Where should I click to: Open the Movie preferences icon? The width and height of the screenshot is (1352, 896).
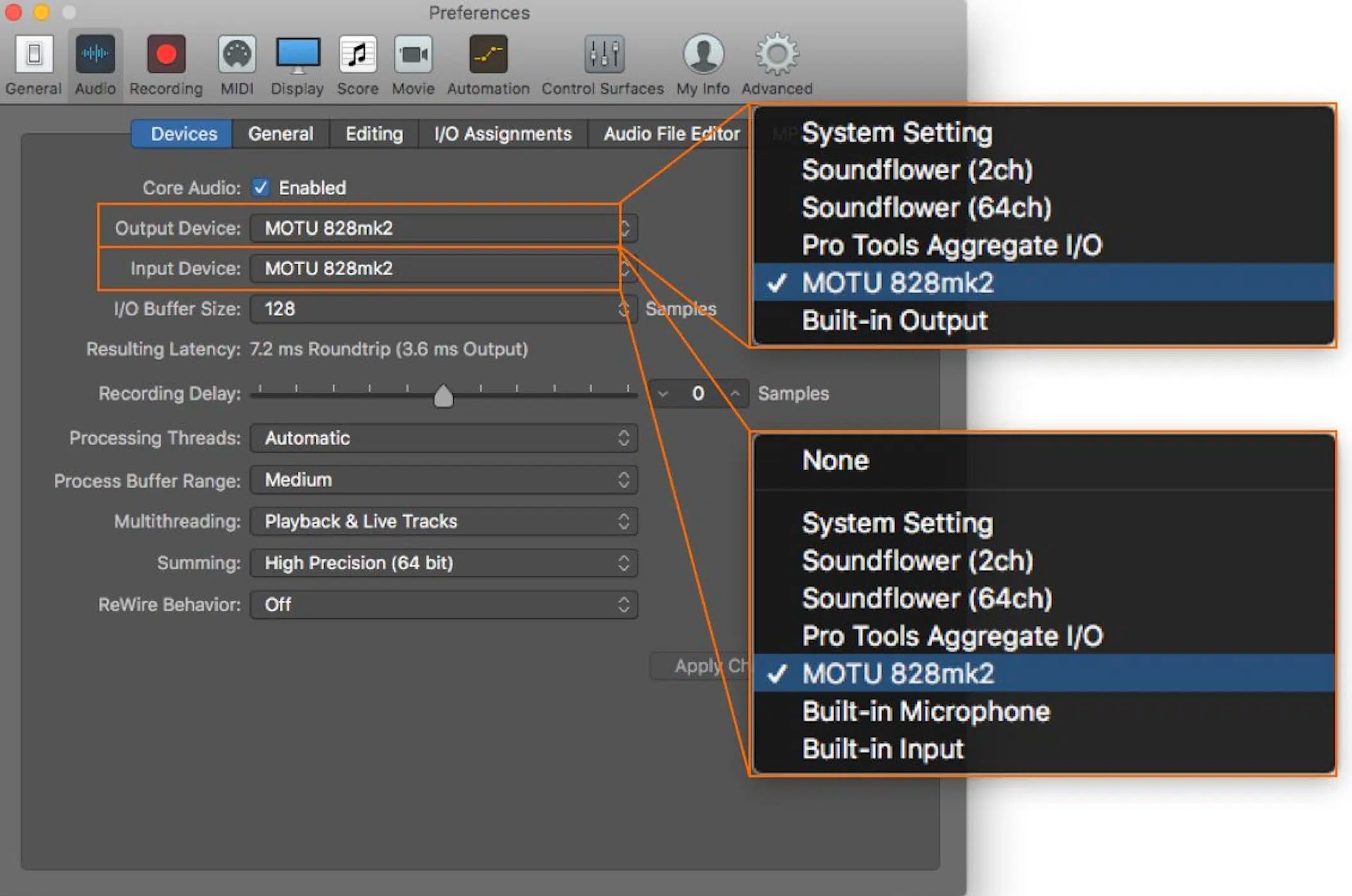tap(413, 61)
